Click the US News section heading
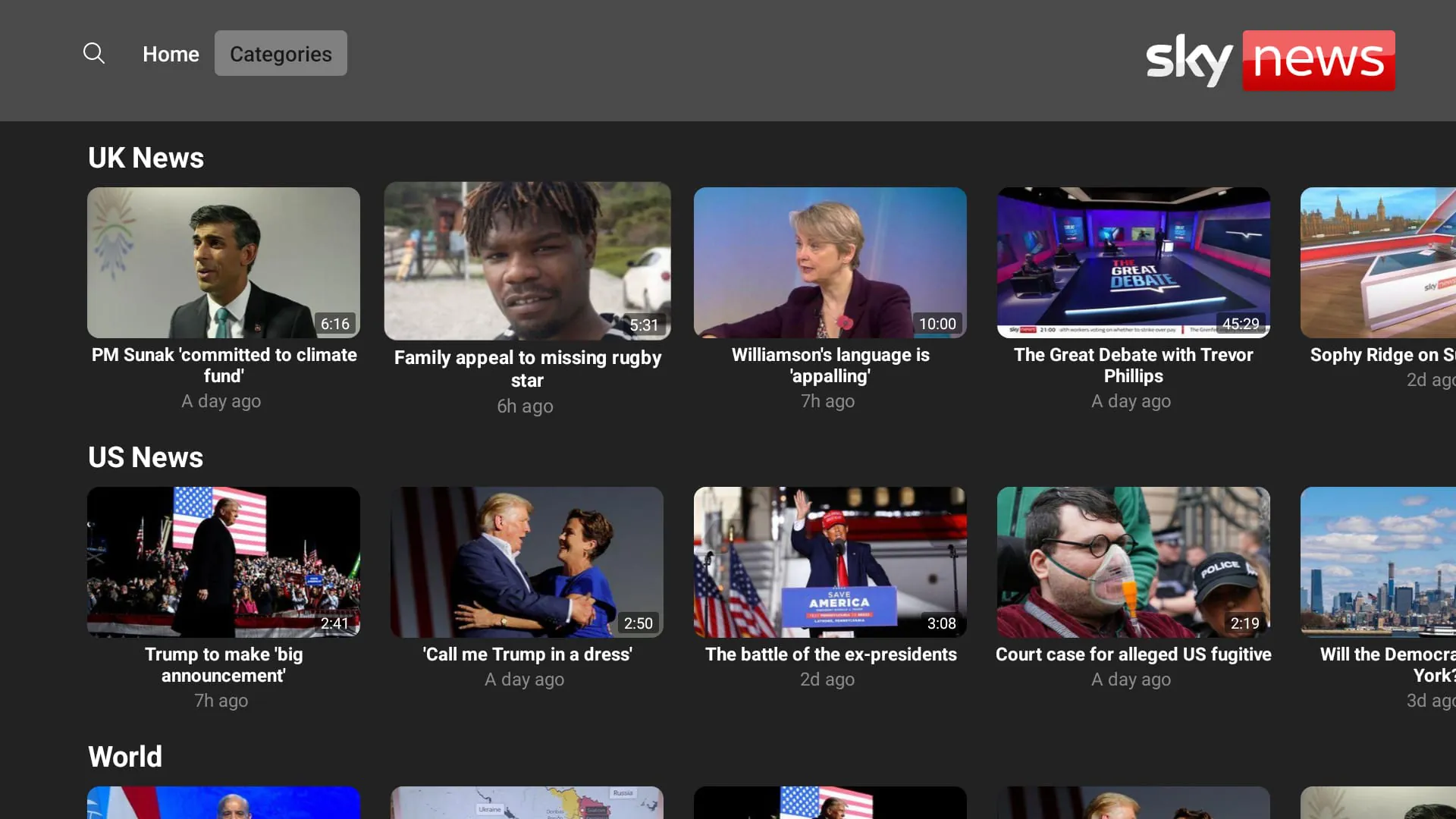This screenshot has height=819, width=1456. (x=146, y=457)
